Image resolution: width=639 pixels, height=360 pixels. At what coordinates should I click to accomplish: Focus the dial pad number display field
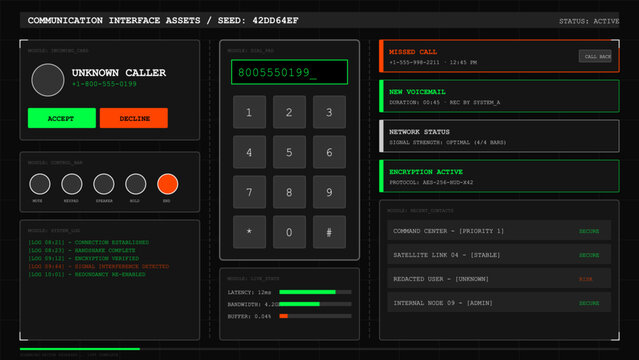pyautogui.click(x=289, y=72)
